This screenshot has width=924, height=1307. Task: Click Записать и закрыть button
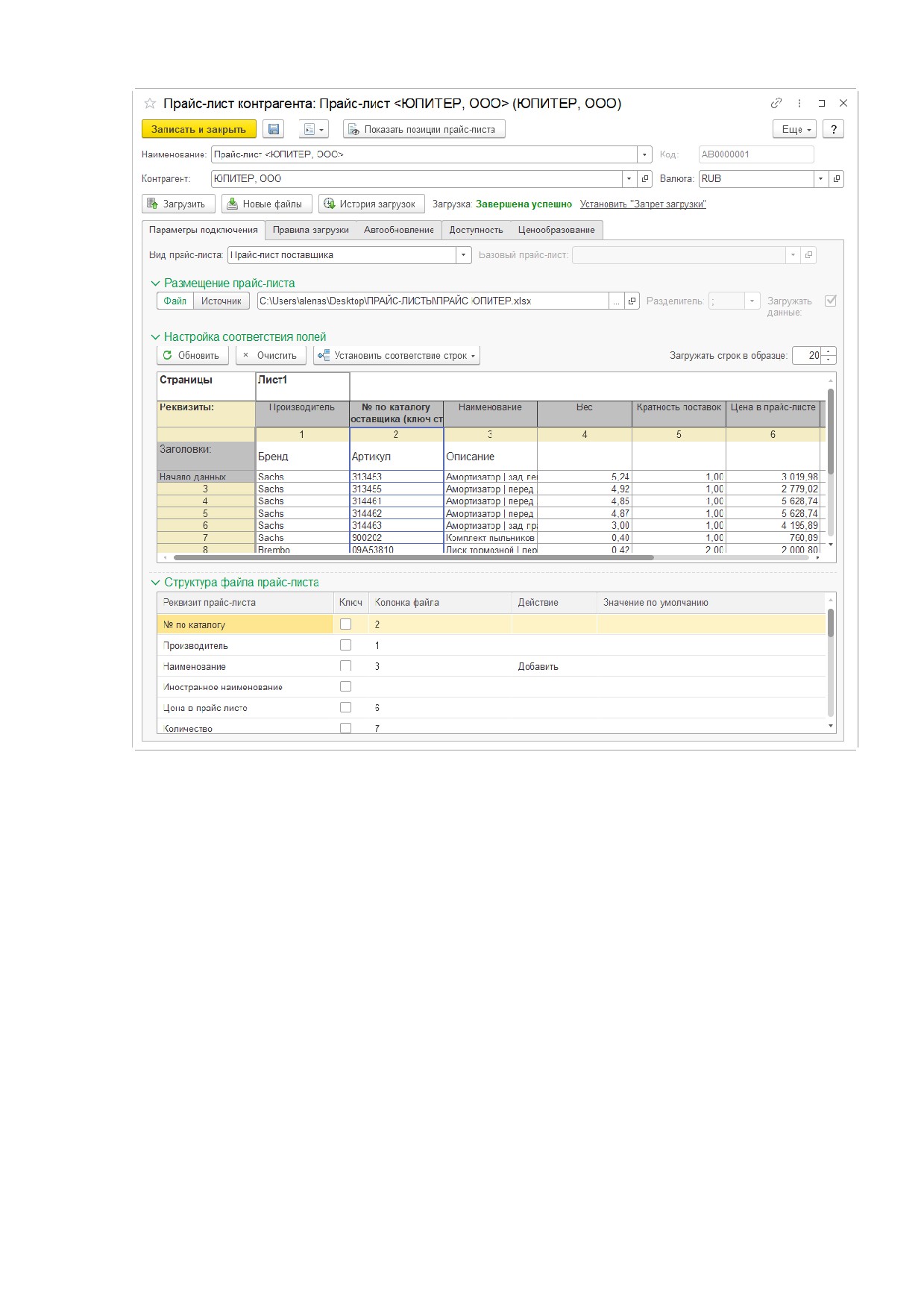[x=199, y=129]
